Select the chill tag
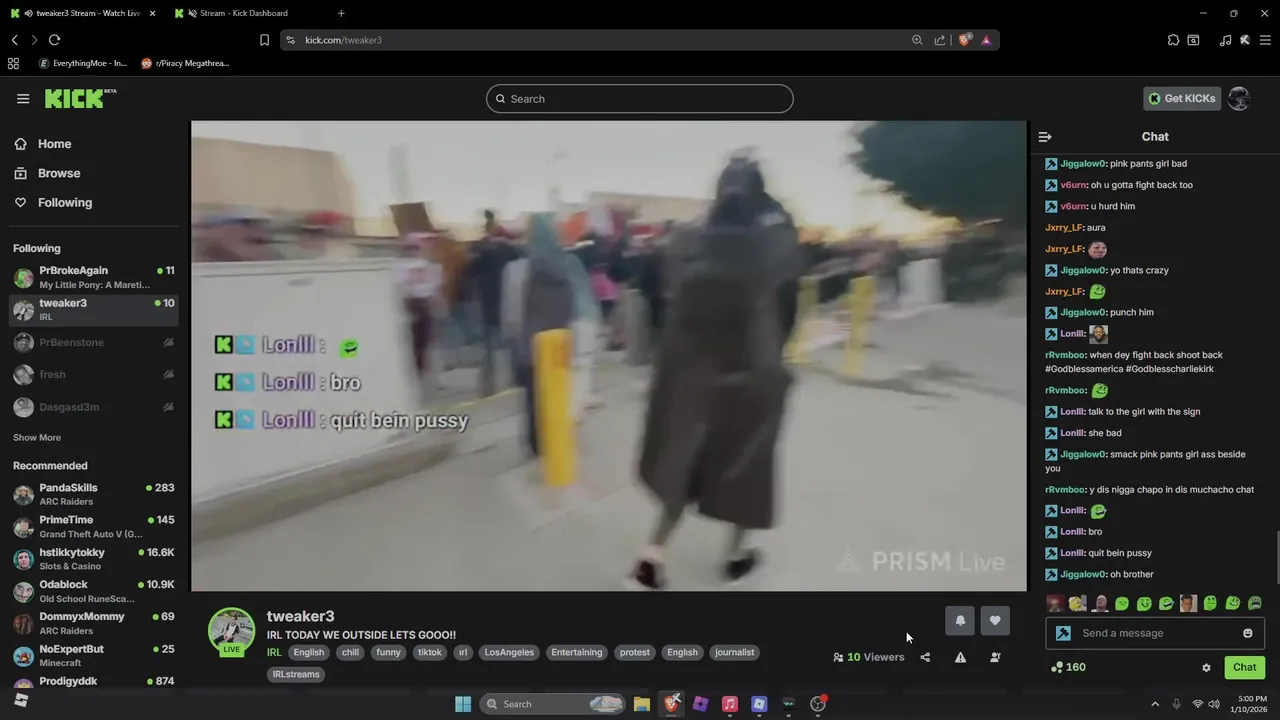The image size is (1280, 720). coord(350,652)
